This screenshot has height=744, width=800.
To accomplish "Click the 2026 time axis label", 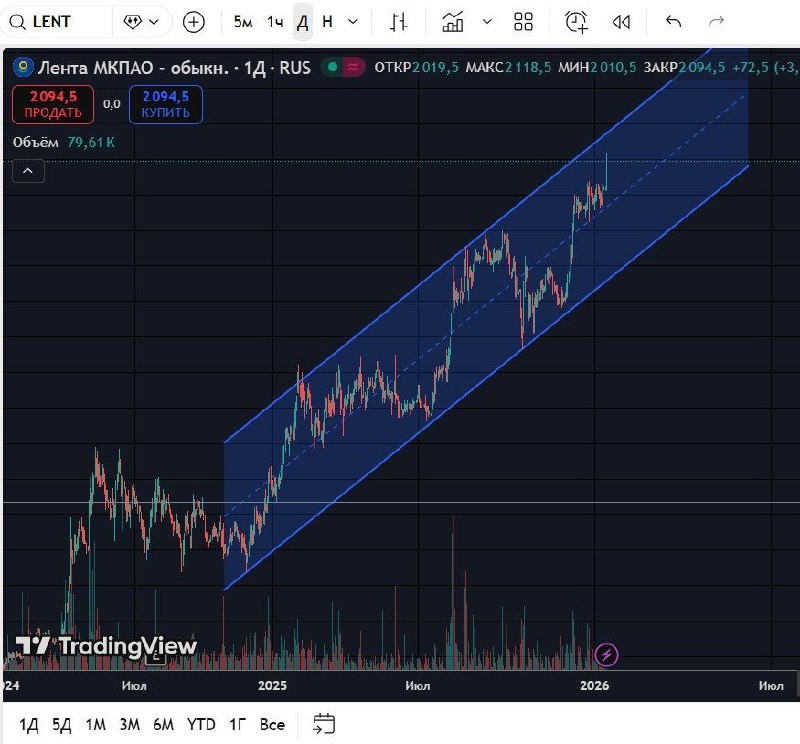I will 594,685.
